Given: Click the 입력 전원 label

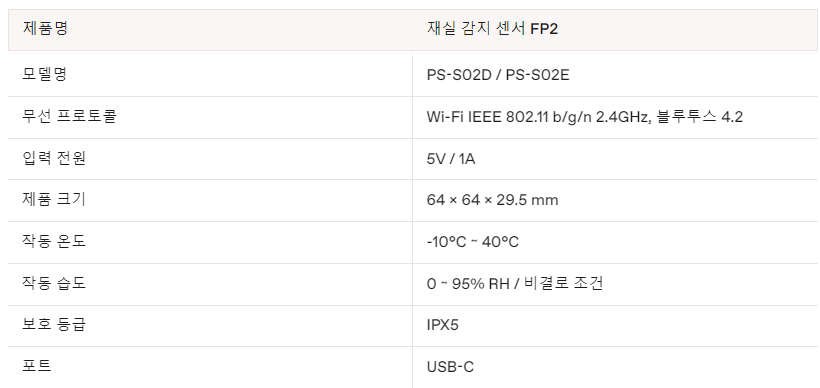Looking at the screenshot, I should (54, 158).
